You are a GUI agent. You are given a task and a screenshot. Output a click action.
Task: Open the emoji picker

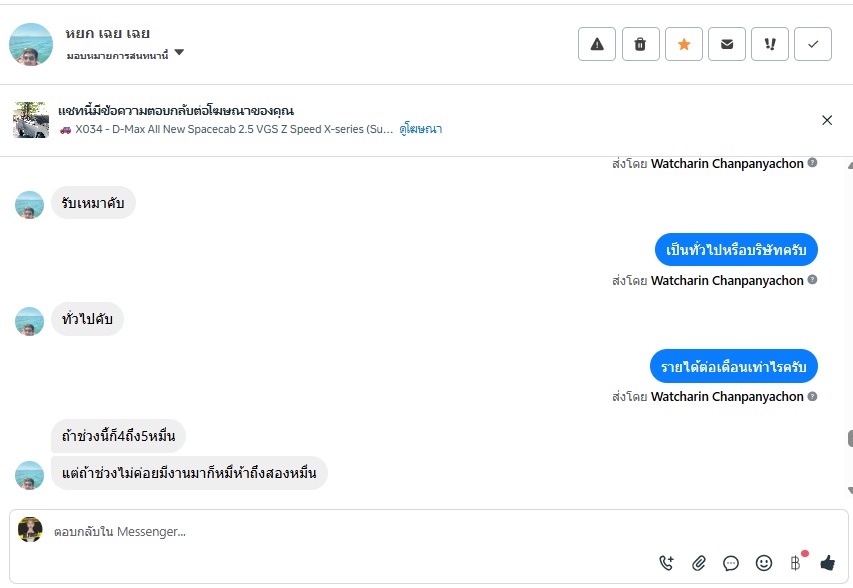[x=764, y=563]
